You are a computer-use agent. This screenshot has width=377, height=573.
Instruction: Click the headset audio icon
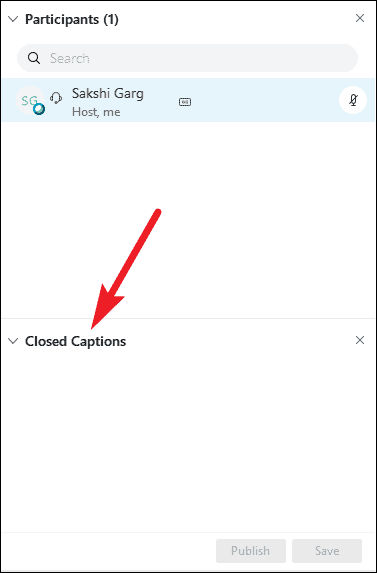tap(56, 98)
